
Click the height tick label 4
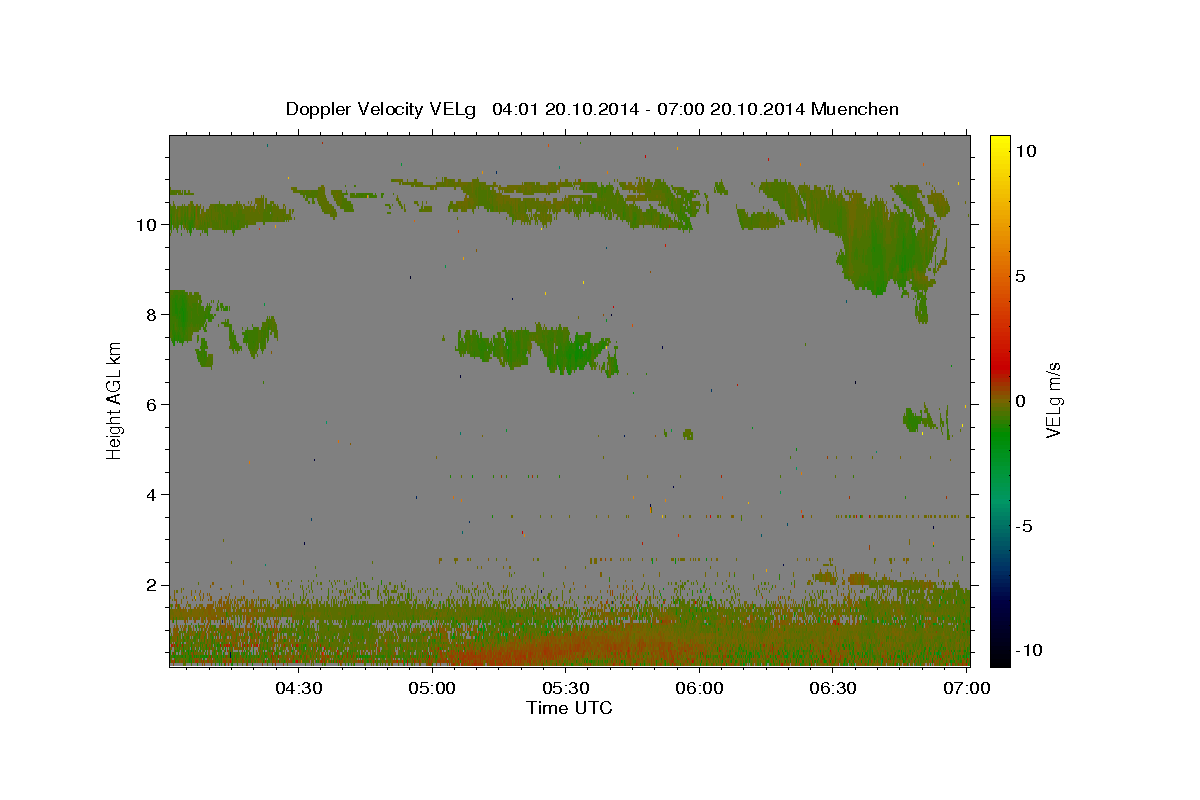click(x=154, y=495)
